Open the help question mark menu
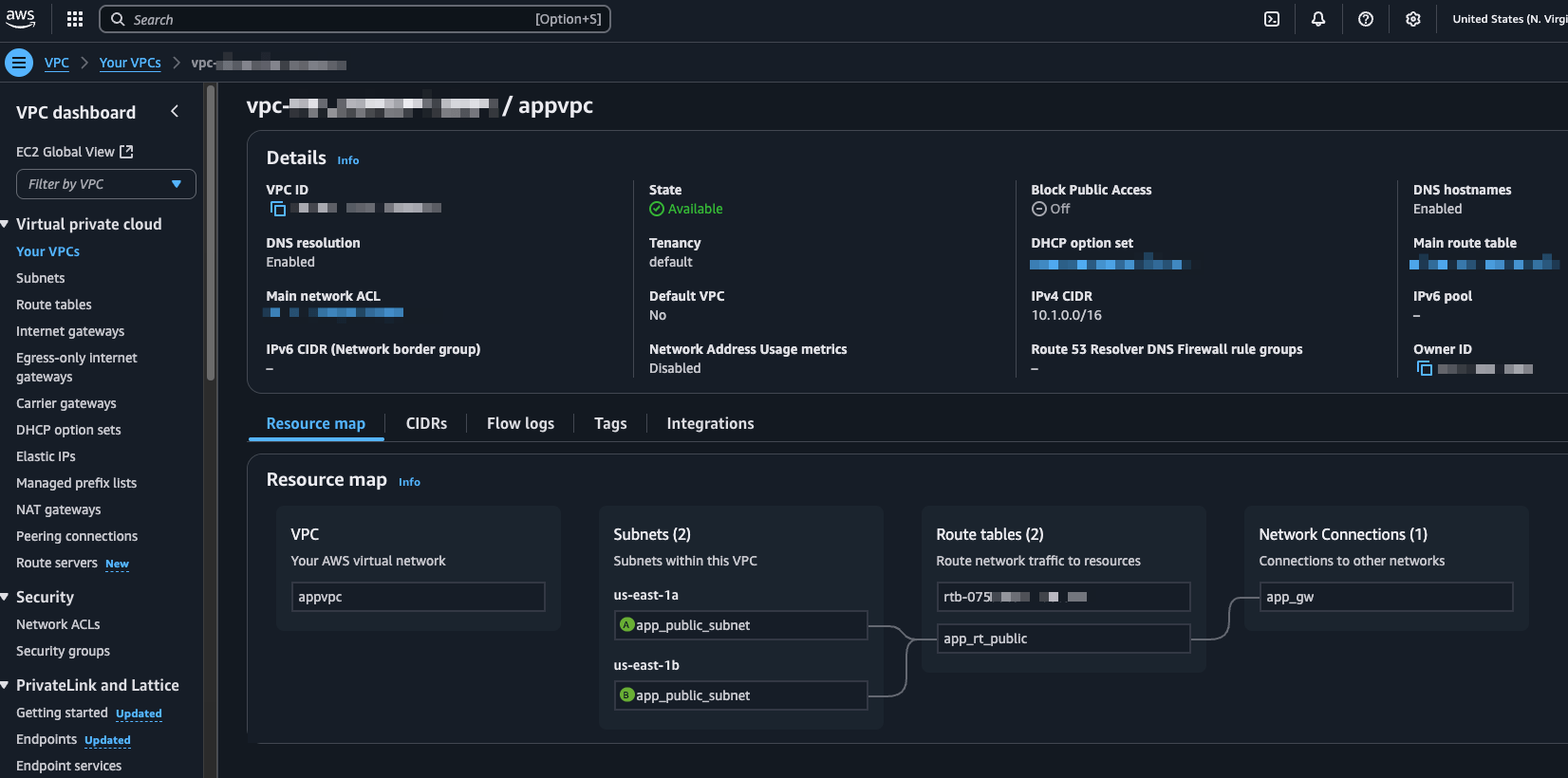 coord(1366,19)
